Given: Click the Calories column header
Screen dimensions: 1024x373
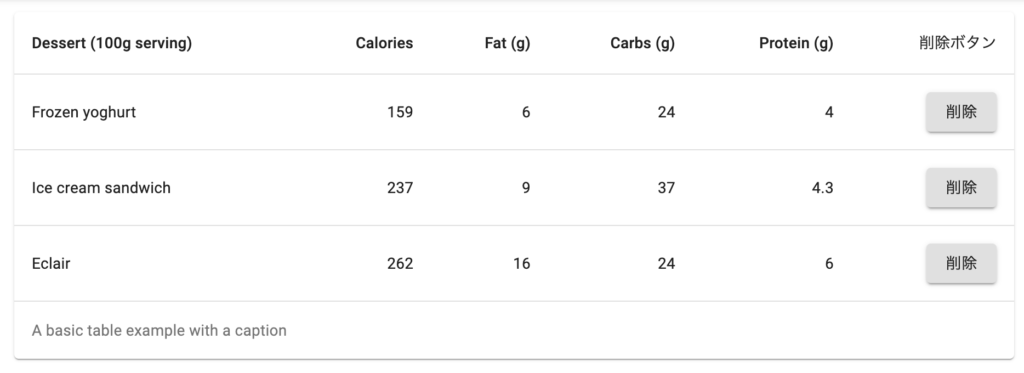Looking at the screenshot, I should pyautogui.click(x=384, y=43).
